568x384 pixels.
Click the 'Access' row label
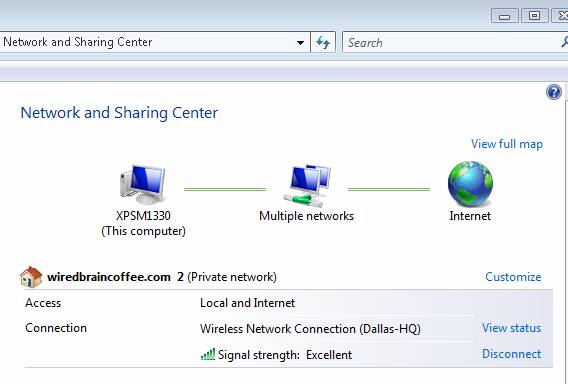tap(43, 303)
